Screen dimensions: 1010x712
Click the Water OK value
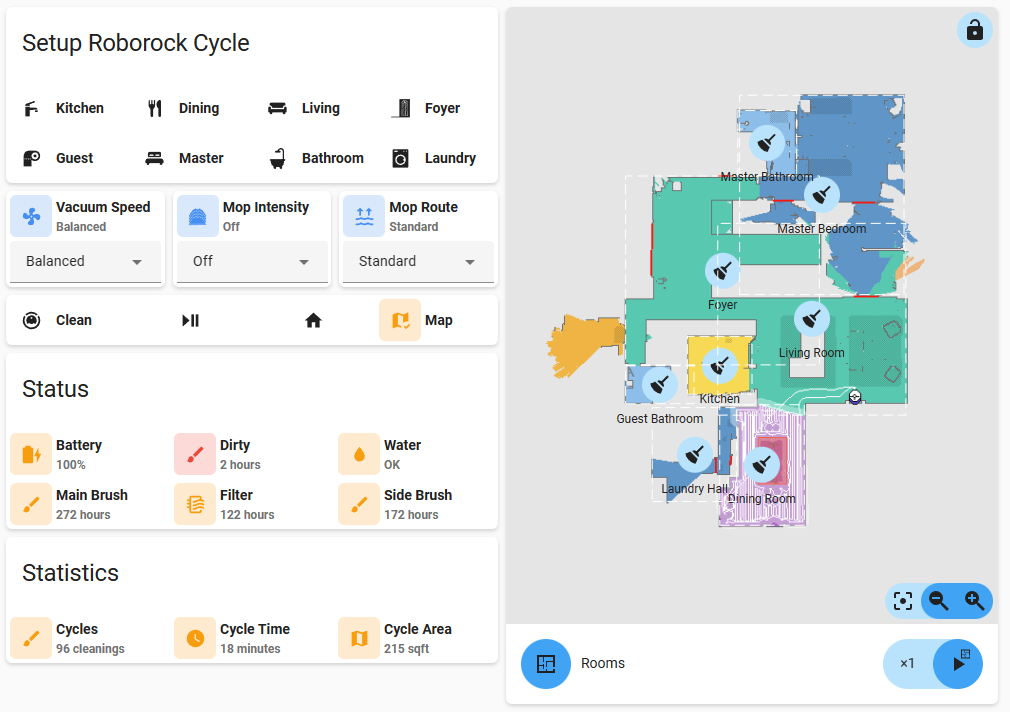point(392,465)
